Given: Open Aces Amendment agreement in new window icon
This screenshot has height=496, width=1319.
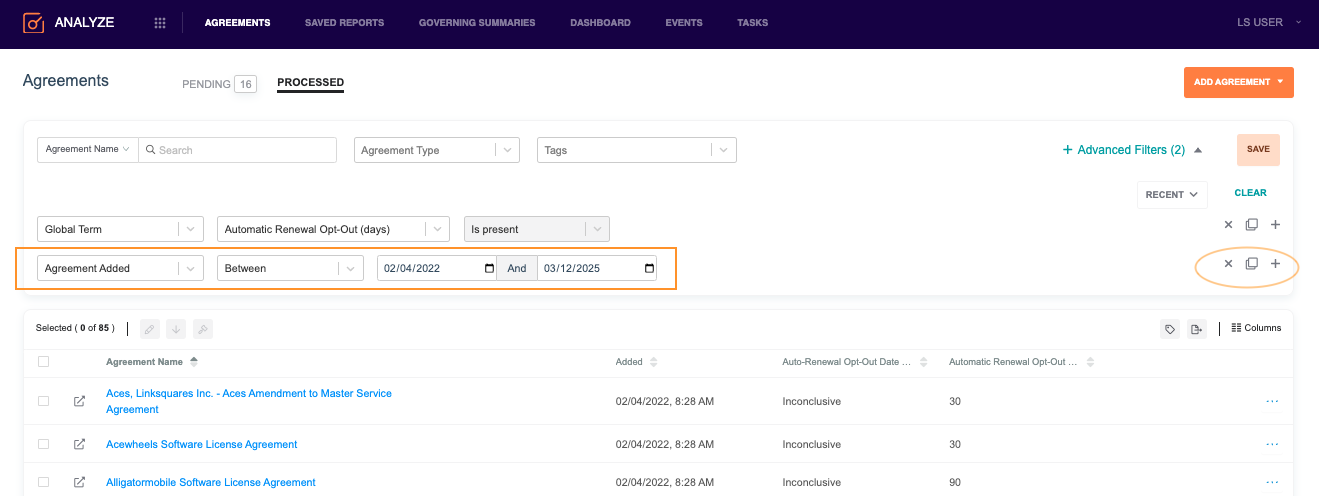Looking at the screenshot, I should (x=79, y=401).
